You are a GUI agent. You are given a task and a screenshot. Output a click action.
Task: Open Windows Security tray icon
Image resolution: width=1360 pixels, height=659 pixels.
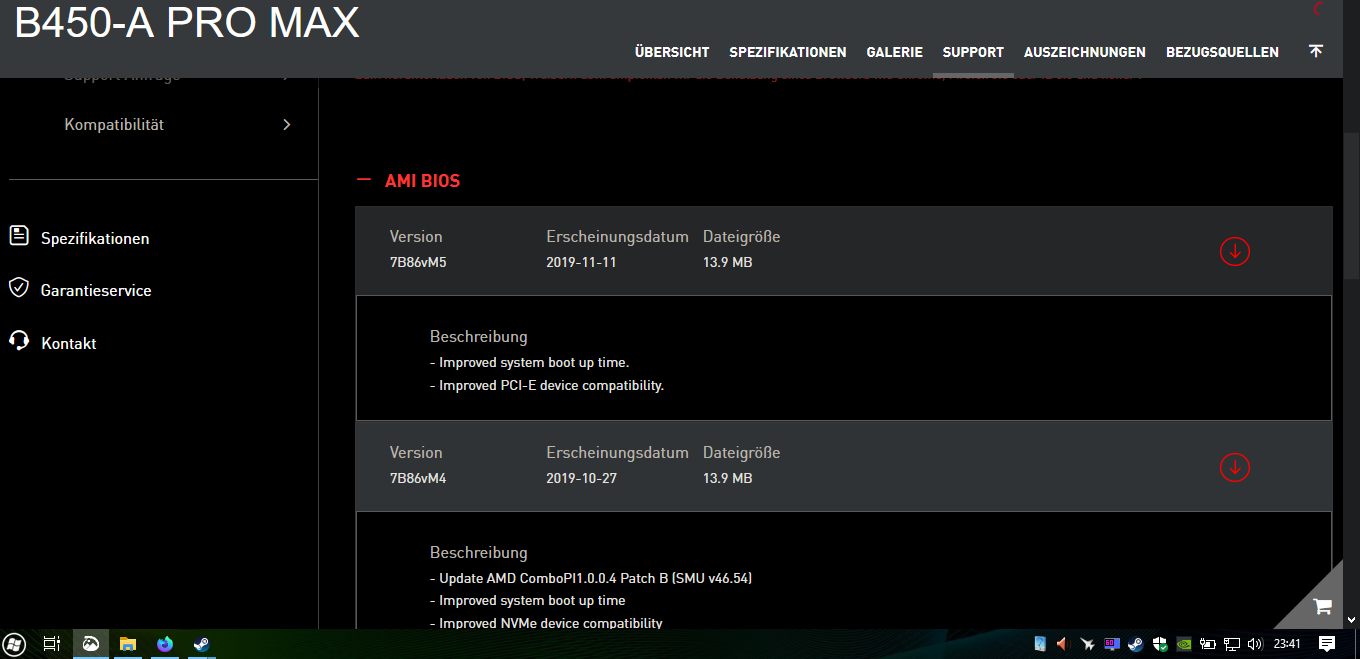tap(1160, 644)
